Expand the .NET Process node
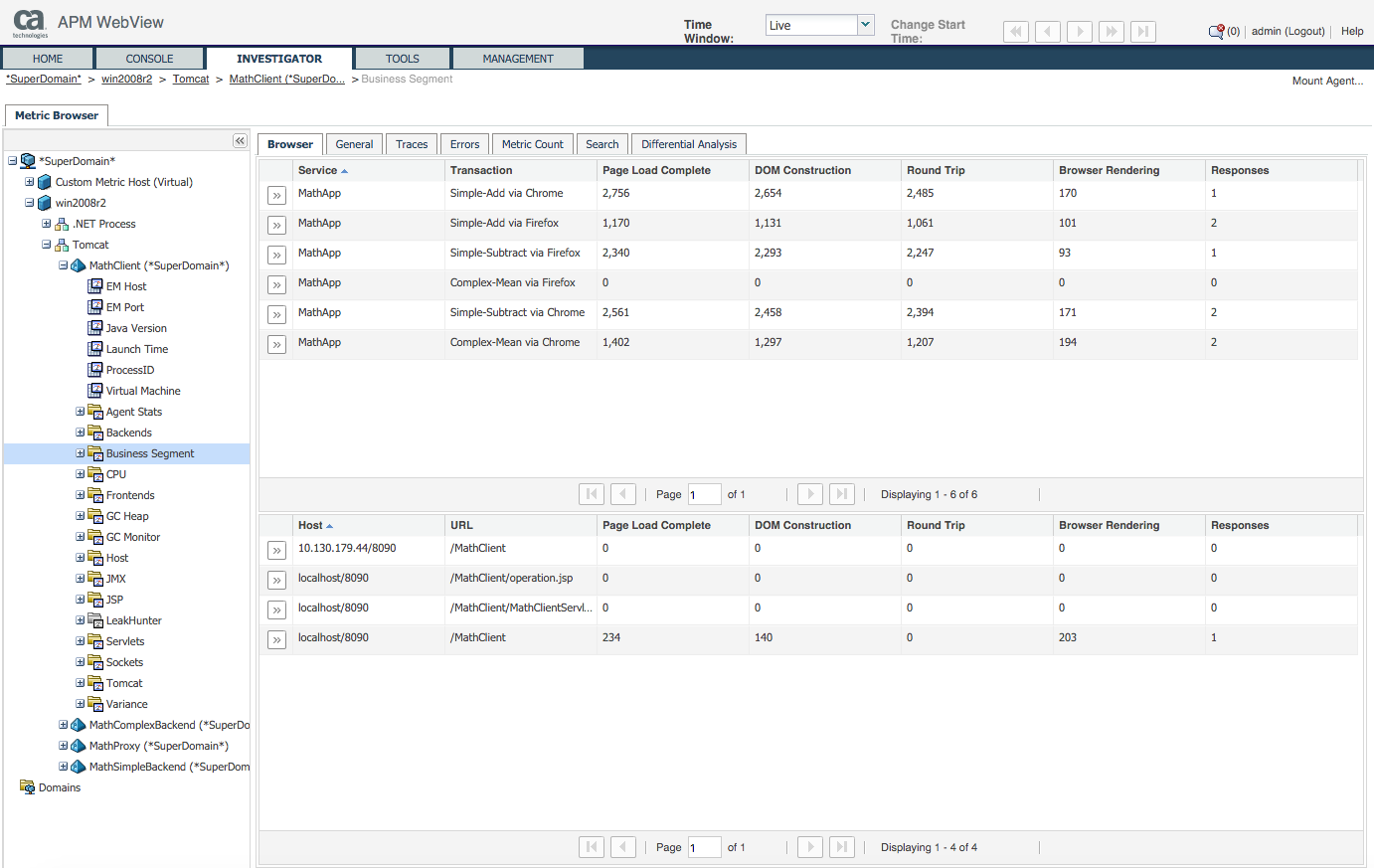This screenshot has width=1374, height=868. click(x=47, y=224)
